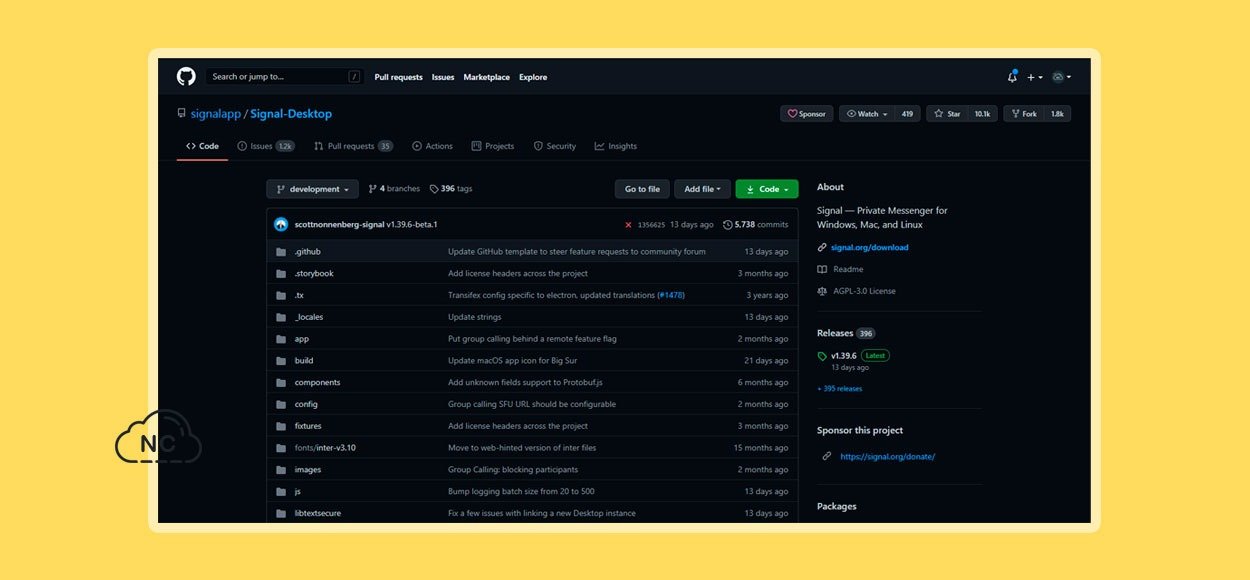Image resolution: width=1250 pixels, height=580 pixels.
Task: Click the Watch button
Action: [866, 114]
